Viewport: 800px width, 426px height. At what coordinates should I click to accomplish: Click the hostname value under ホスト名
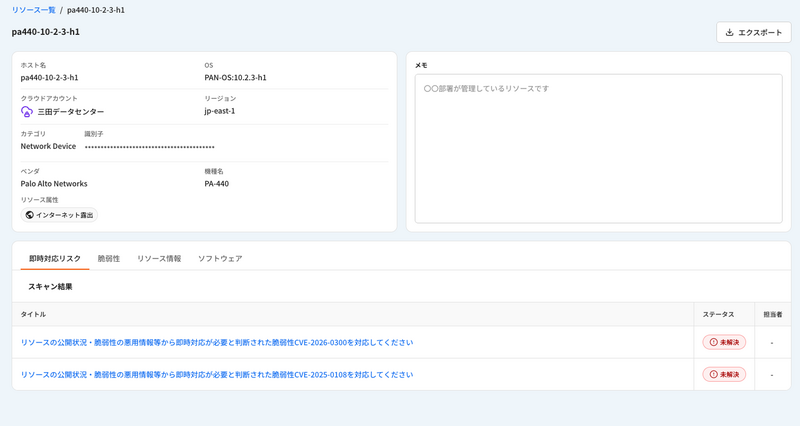tap(49, 78)
